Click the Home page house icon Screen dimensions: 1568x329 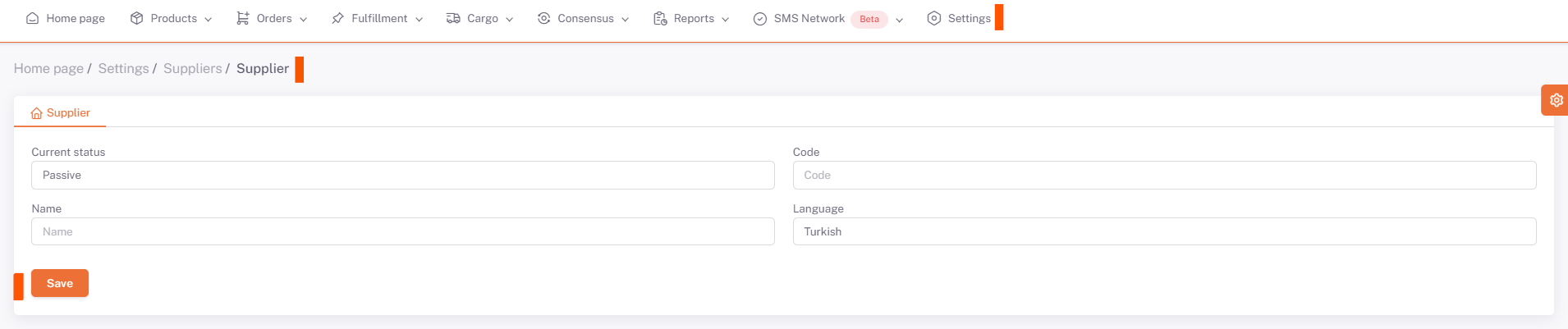(32, 18)
